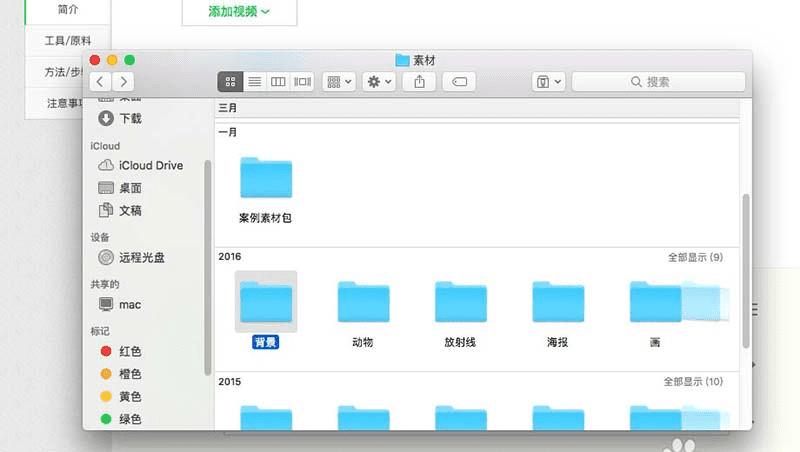The width and height of the screenshot is (800, 452).
Task: Select 下载 Downloads in the sidebar
Action: [120, 118]
